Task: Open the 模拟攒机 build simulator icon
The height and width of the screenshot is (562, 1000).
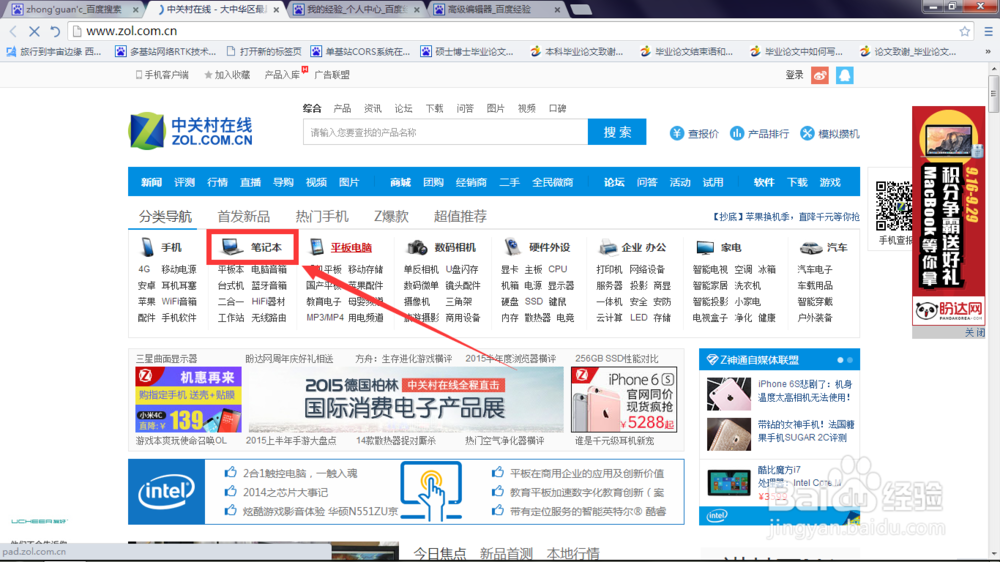Action: 807,133
